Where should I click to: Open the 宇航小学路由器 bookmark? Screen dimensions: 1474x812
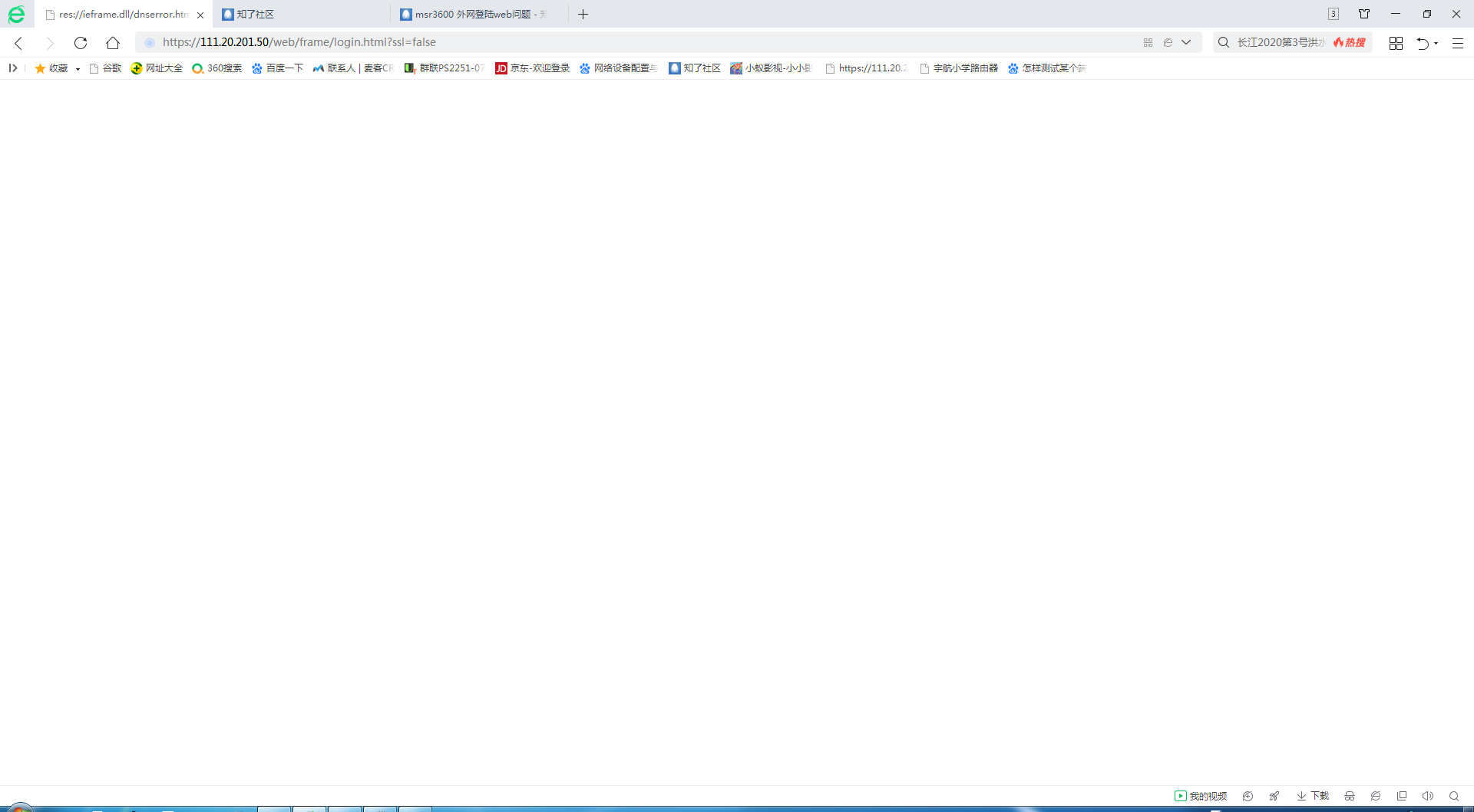pyautogui.click(x=959, y=68)
